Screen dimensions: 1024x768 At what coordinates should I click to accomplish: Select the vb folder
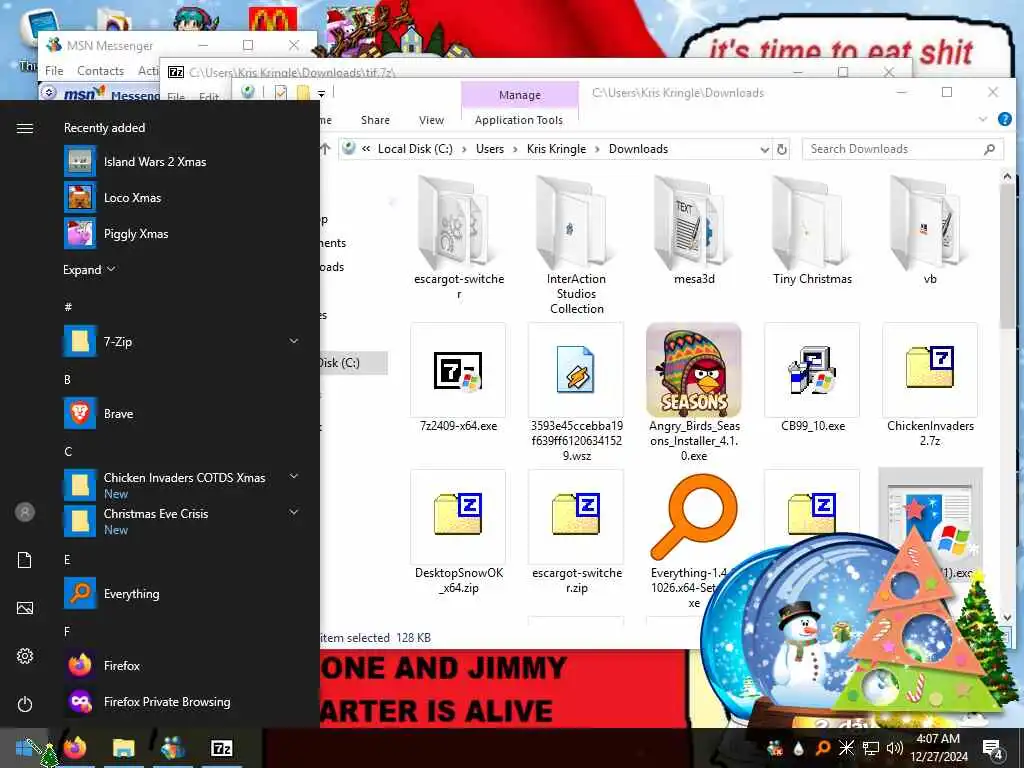tap(930, 231)
